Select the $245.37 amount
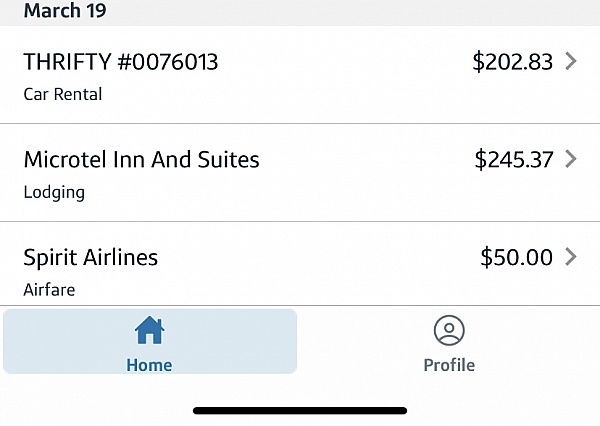 pyautogui.click(x=514, y=160)
